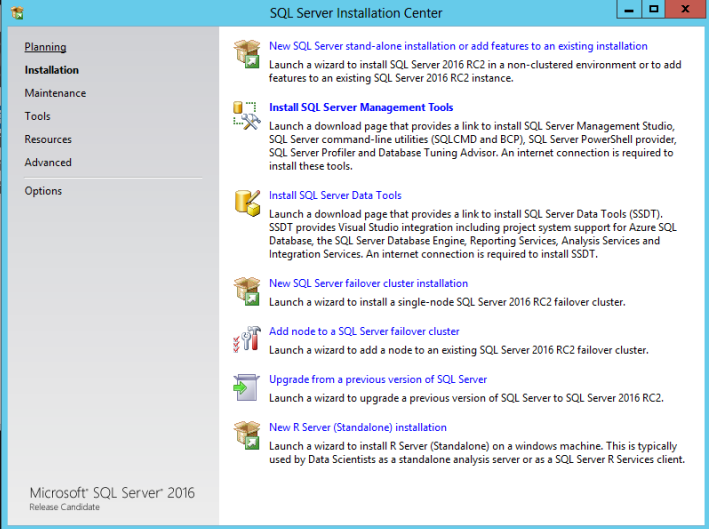Click the box icon for stand-alone installation

[247, 54]
